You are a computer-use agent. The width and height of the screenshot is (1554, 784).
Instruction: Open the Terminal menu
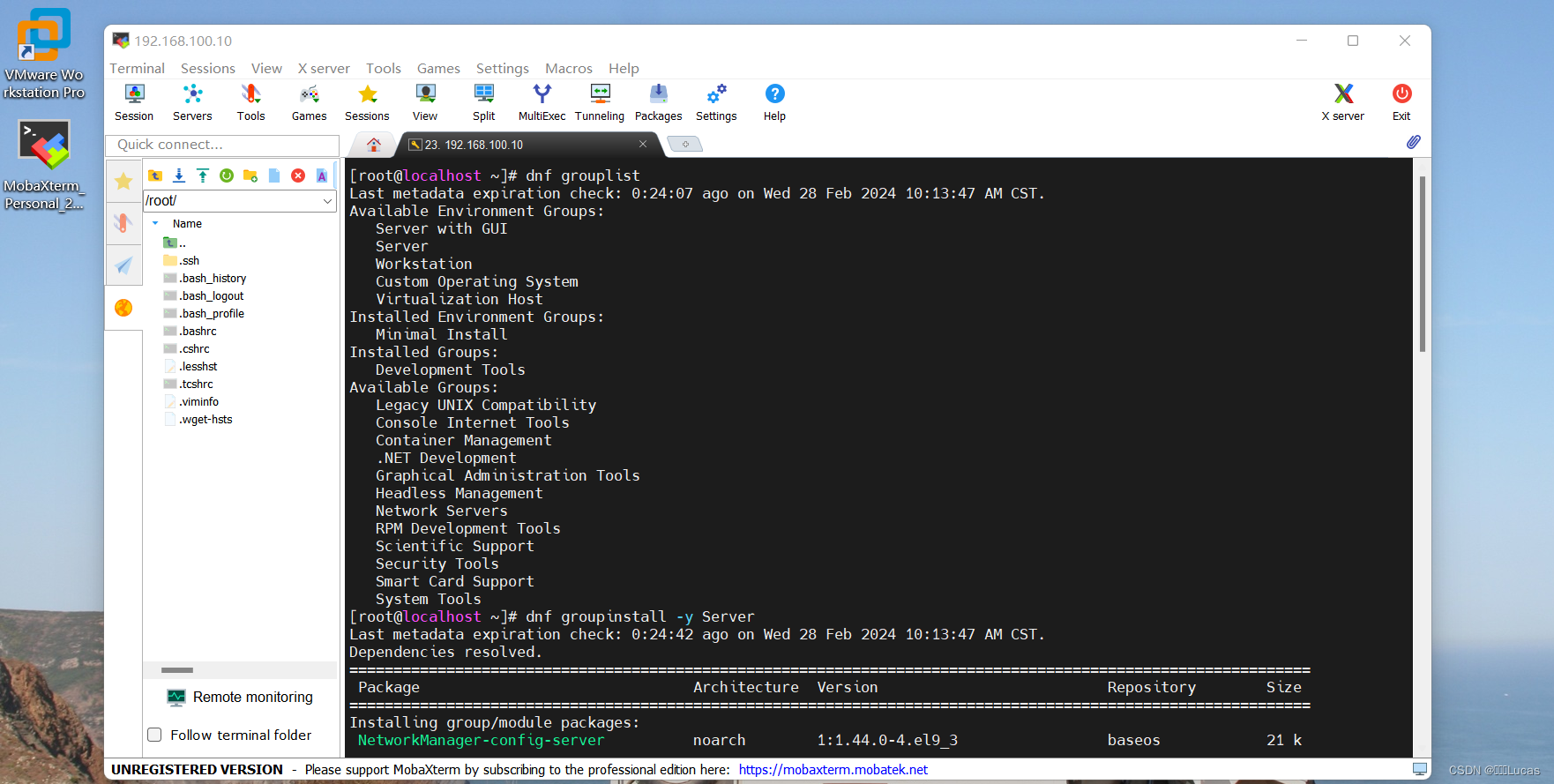tap(137, 68)
